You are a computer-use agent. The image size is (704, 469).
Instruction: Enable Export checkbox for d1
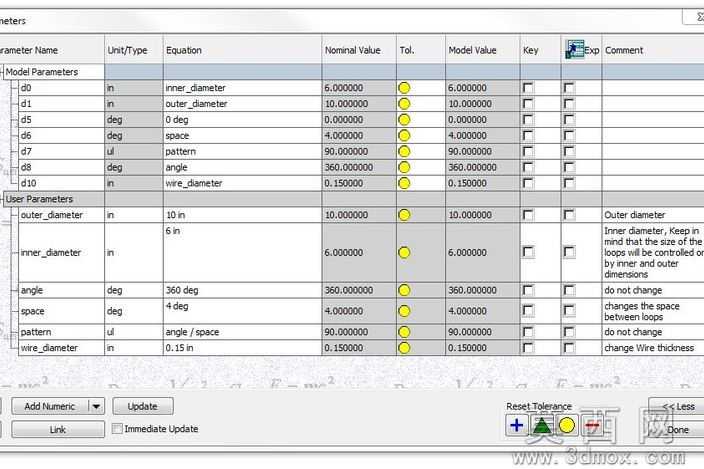[x=569, y=104]
